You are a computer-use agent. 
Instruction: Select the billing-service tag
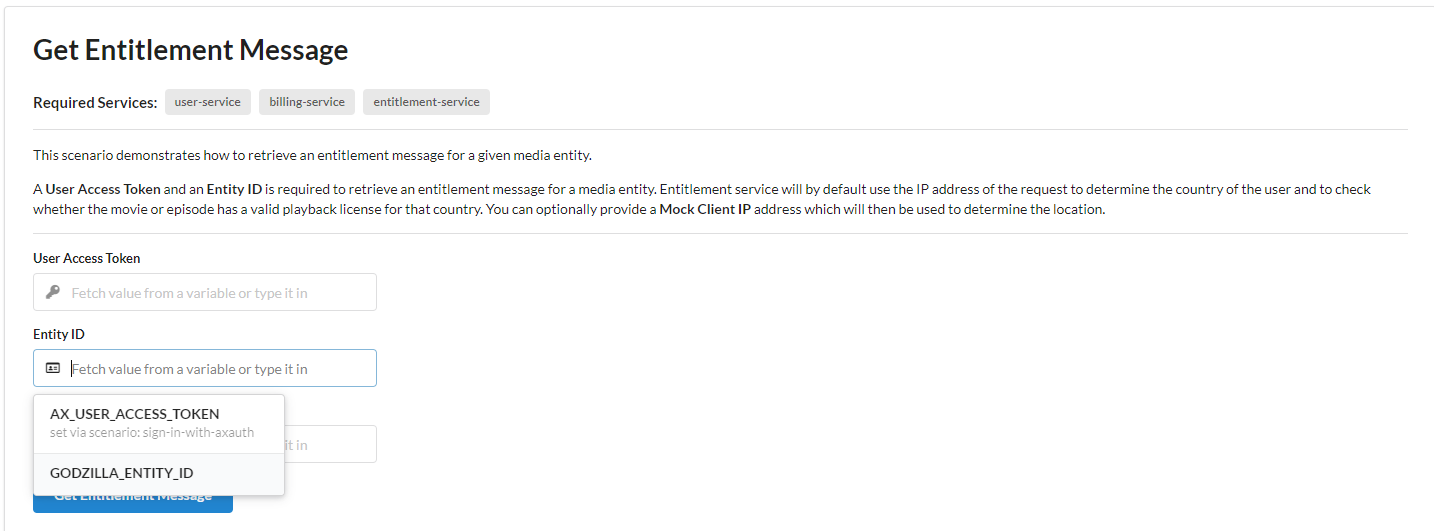307,102
